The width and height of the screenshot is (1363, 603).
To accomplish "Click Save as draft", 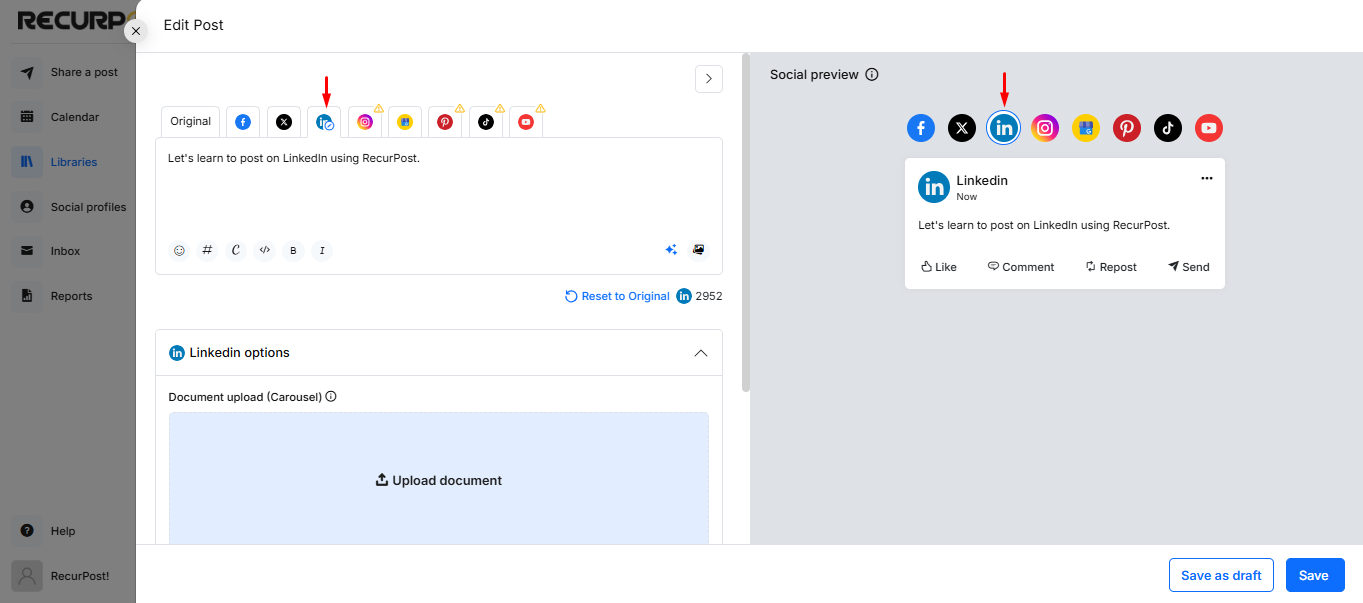I will point(1221,575).
